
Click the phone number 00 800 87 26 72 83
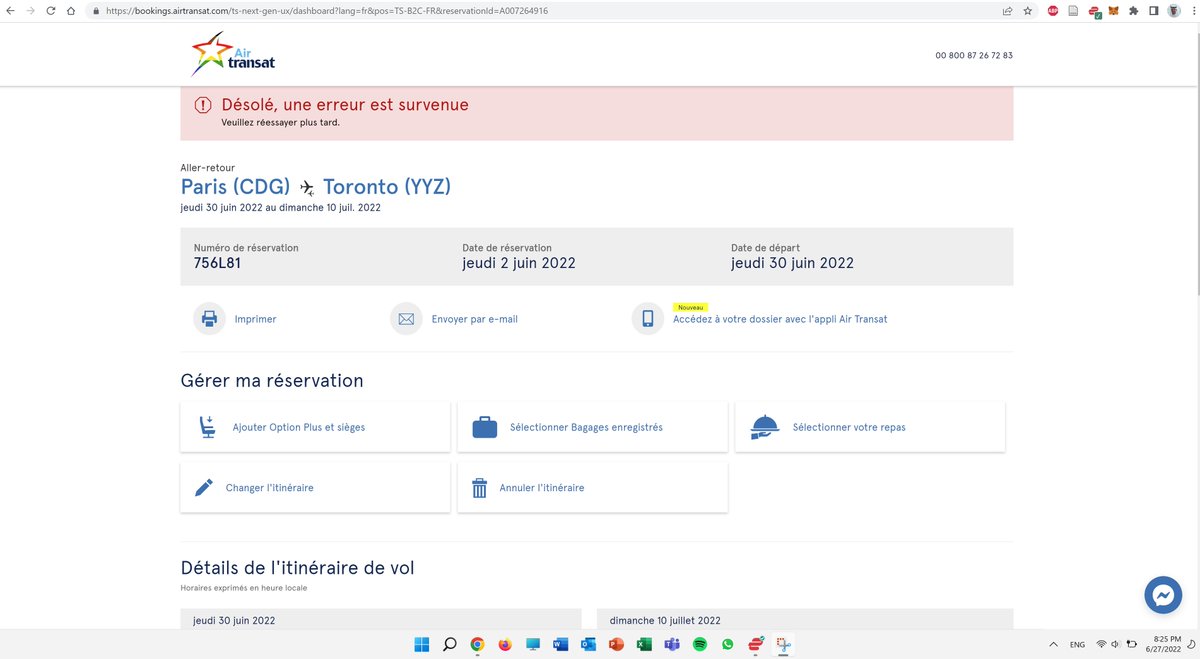[974, 55]
